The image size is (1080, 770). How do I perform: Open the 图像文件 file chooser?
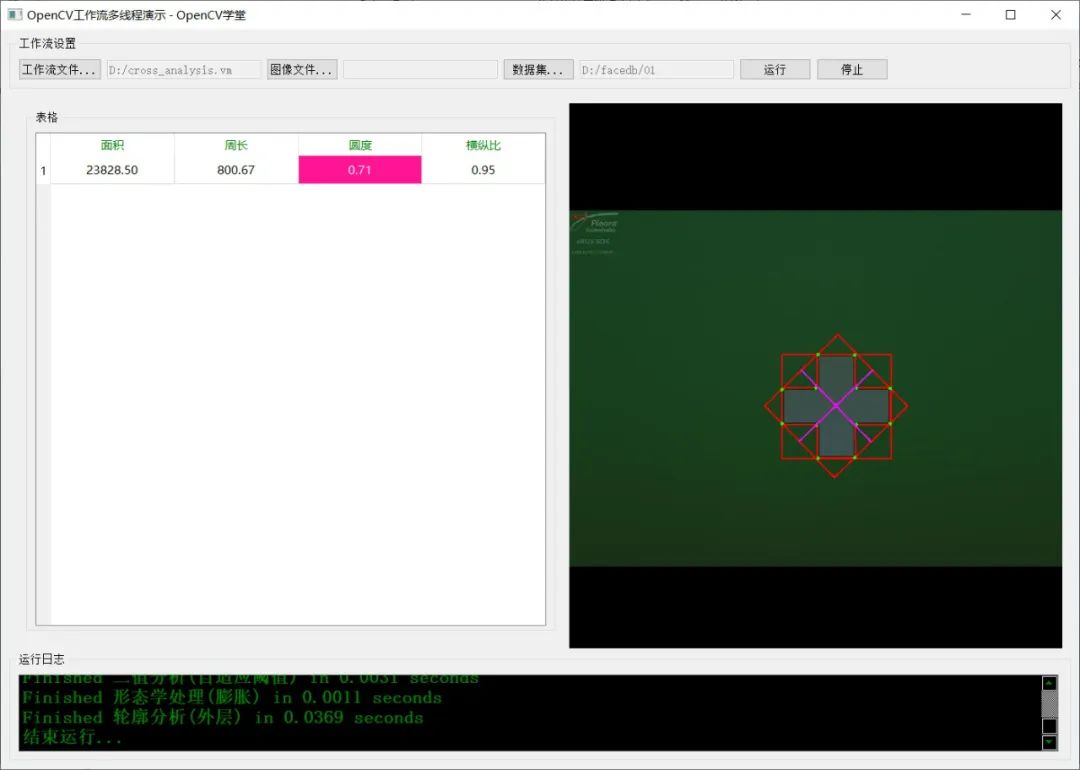click(302, 68)
